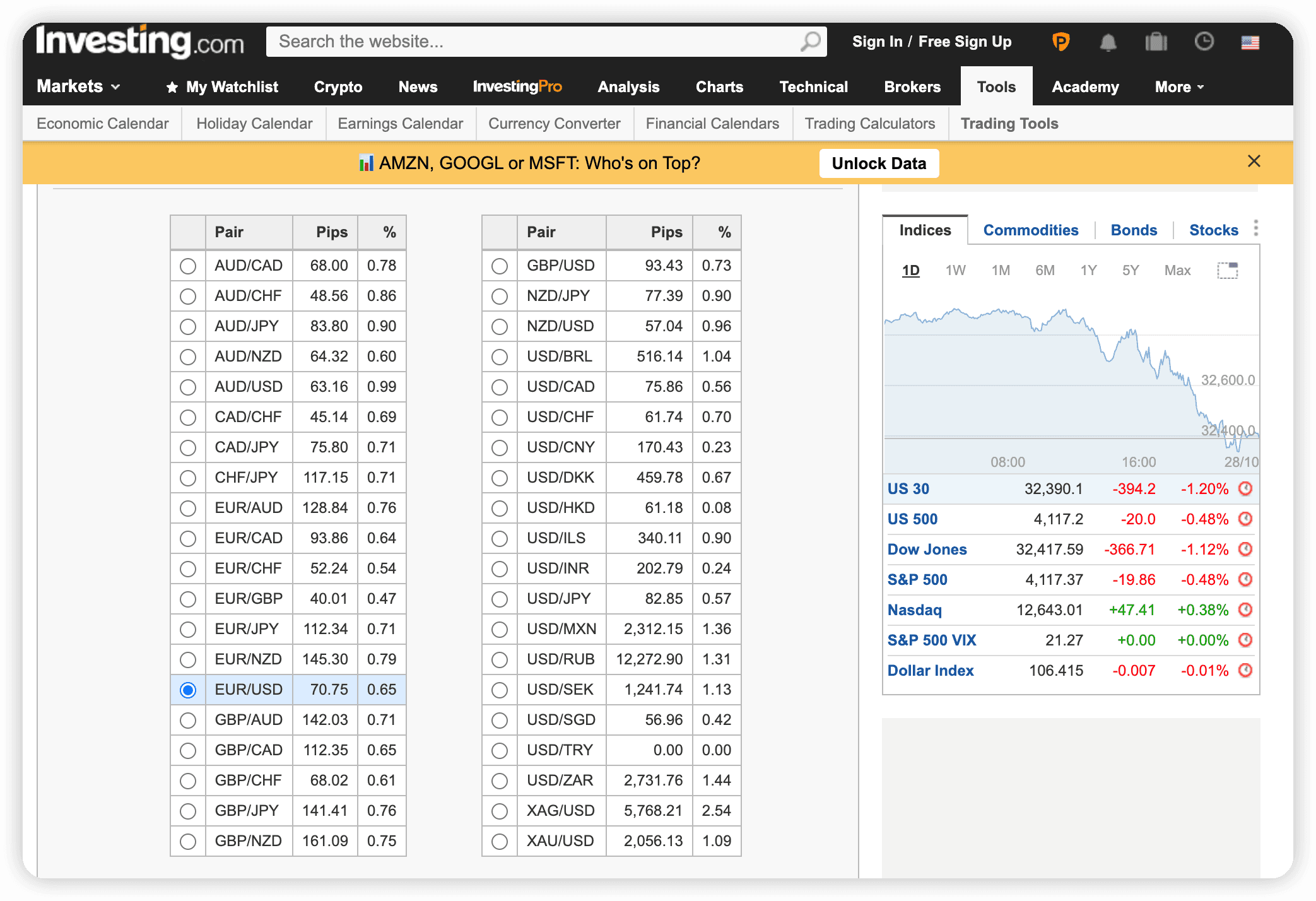The height and width of the screenshot is (901, 1316).
Task: Open the InvestingPro shield icon
Action: pos(1061,42)
